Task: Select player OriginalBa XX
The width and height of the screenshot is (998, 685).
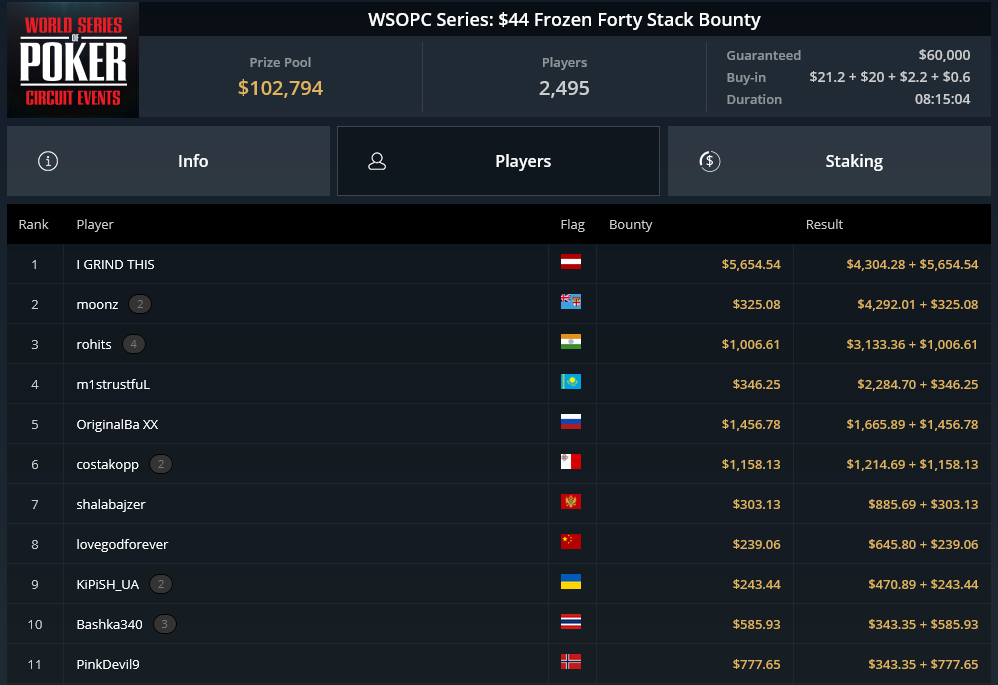Action: pyautogui.click(x=117, y=424)
